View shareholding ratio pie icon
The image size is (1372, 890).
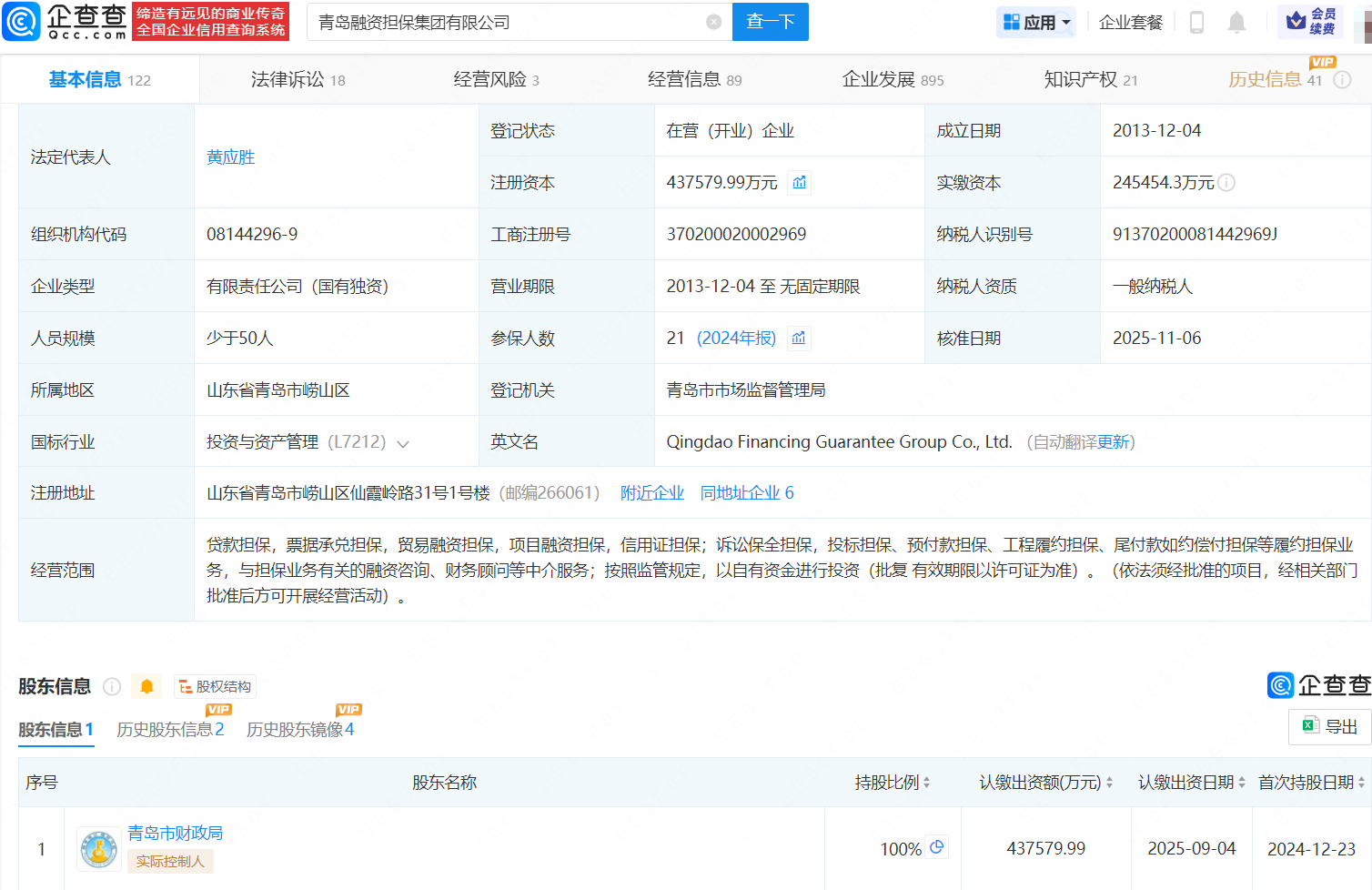point(936,846)
